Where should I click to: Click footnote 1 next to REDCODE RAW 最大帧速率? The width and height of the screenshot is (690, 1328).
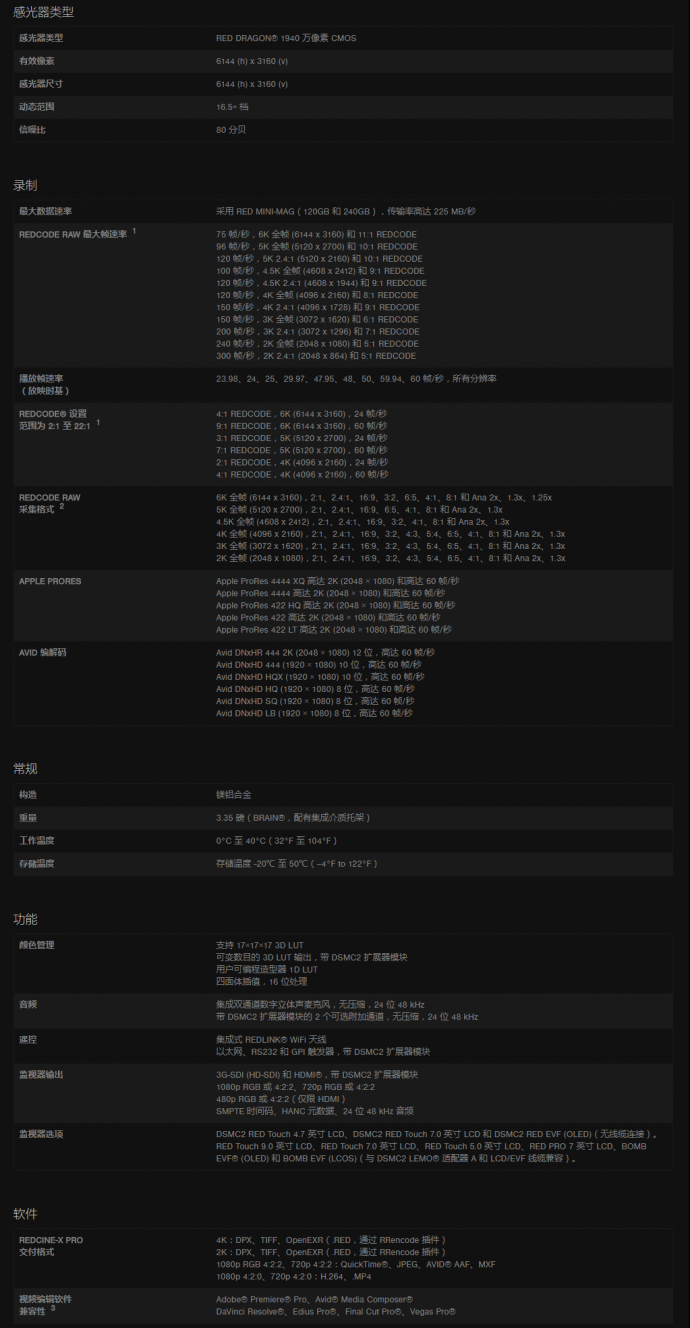pyautogui.click(x=134, y=231)
